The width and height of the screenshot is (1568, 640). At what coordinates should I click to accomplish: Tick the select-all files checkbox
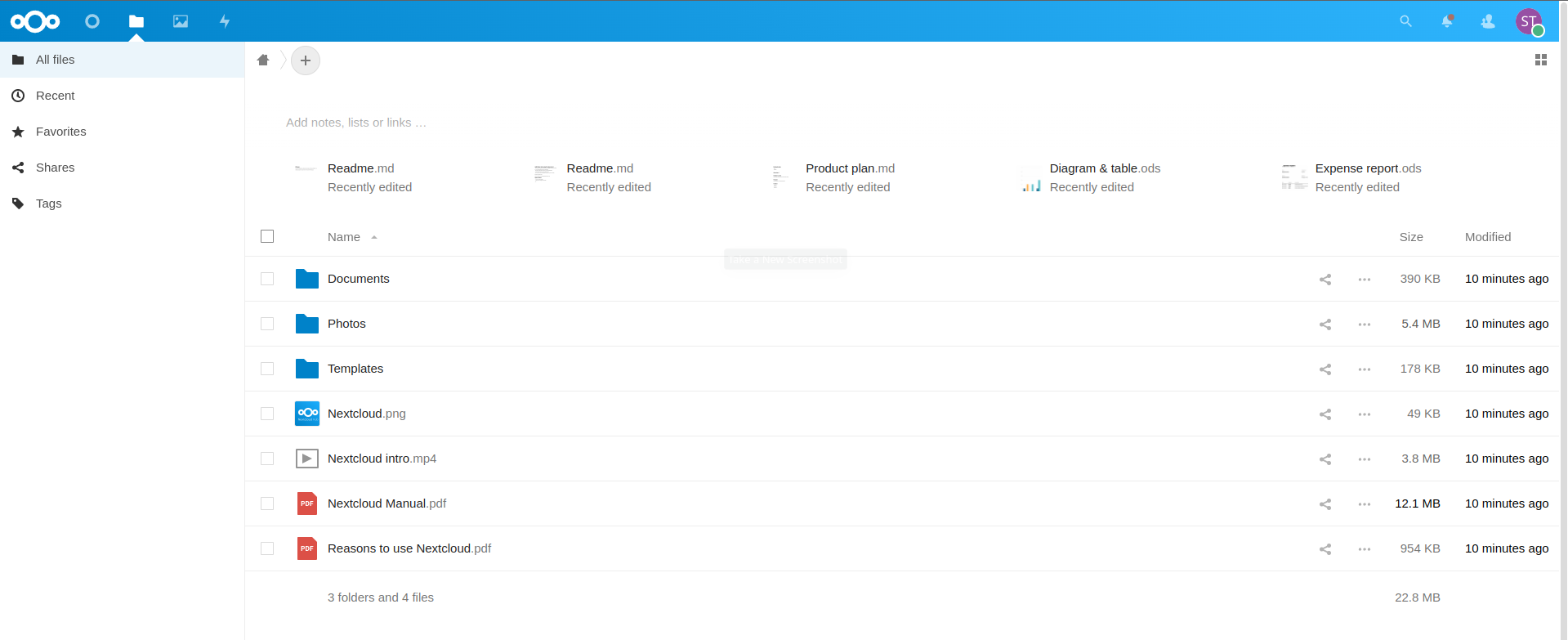(267, 236)
